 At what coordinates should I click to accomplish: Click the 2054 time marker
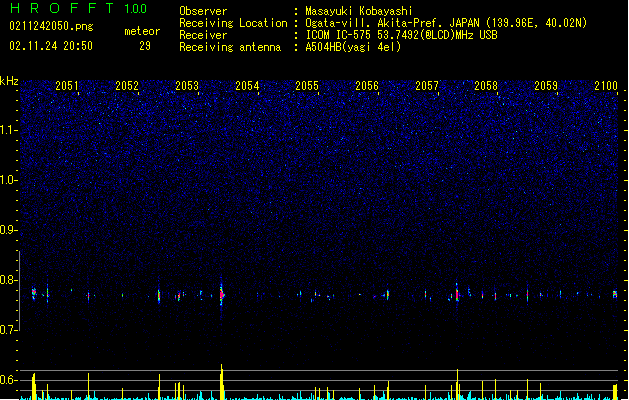click(x=247, y=86)
